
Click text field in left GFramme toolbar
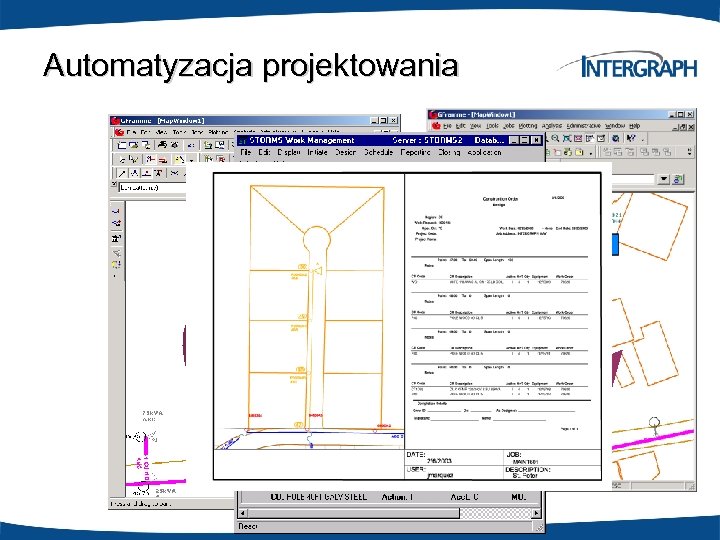(x=152, y=188)
